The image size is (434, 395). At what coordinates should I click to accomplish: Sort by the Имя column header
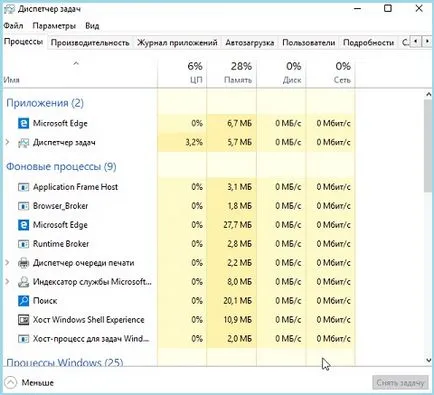coord(80,73)
